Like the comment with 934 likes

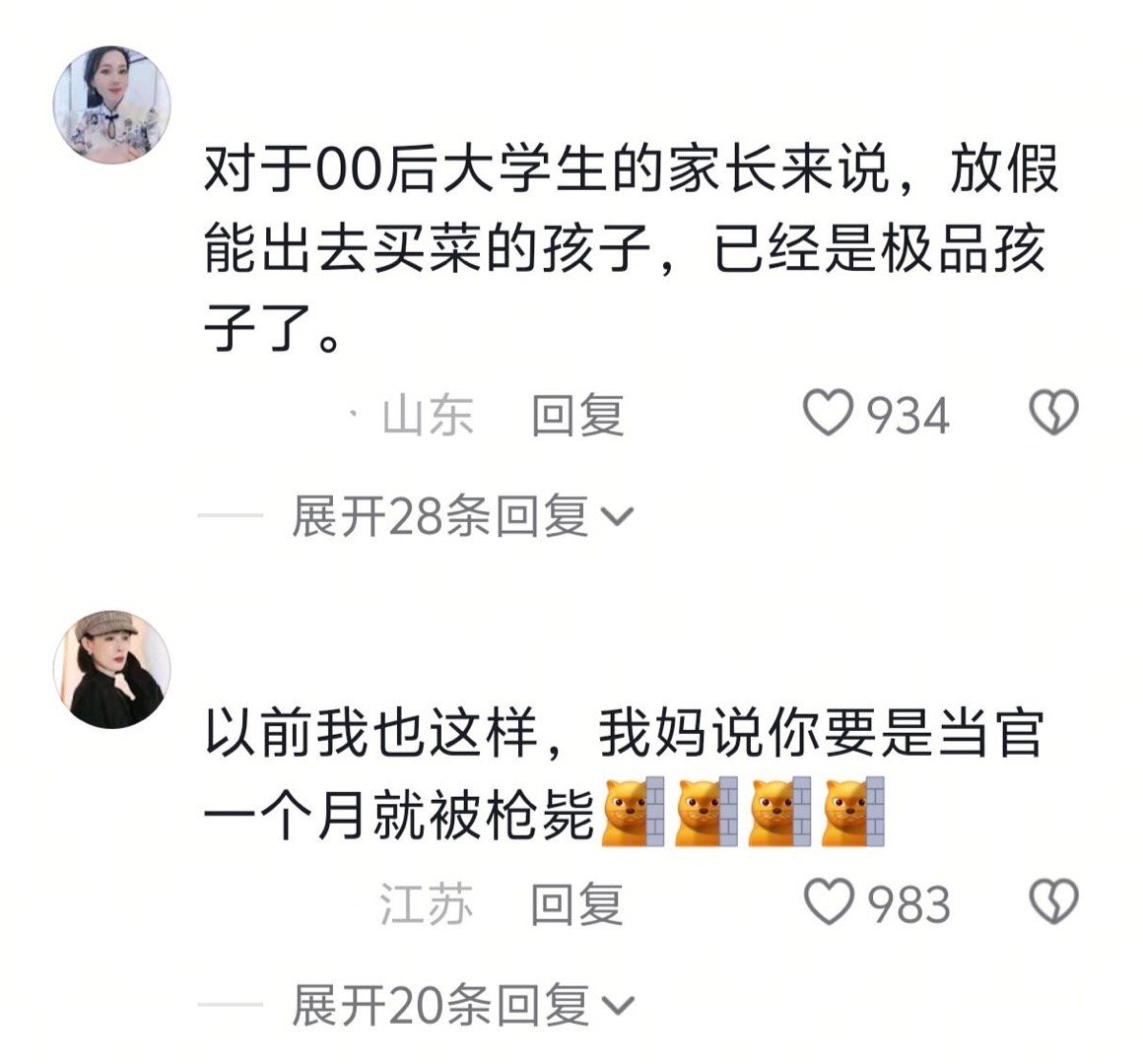point(828,413)
